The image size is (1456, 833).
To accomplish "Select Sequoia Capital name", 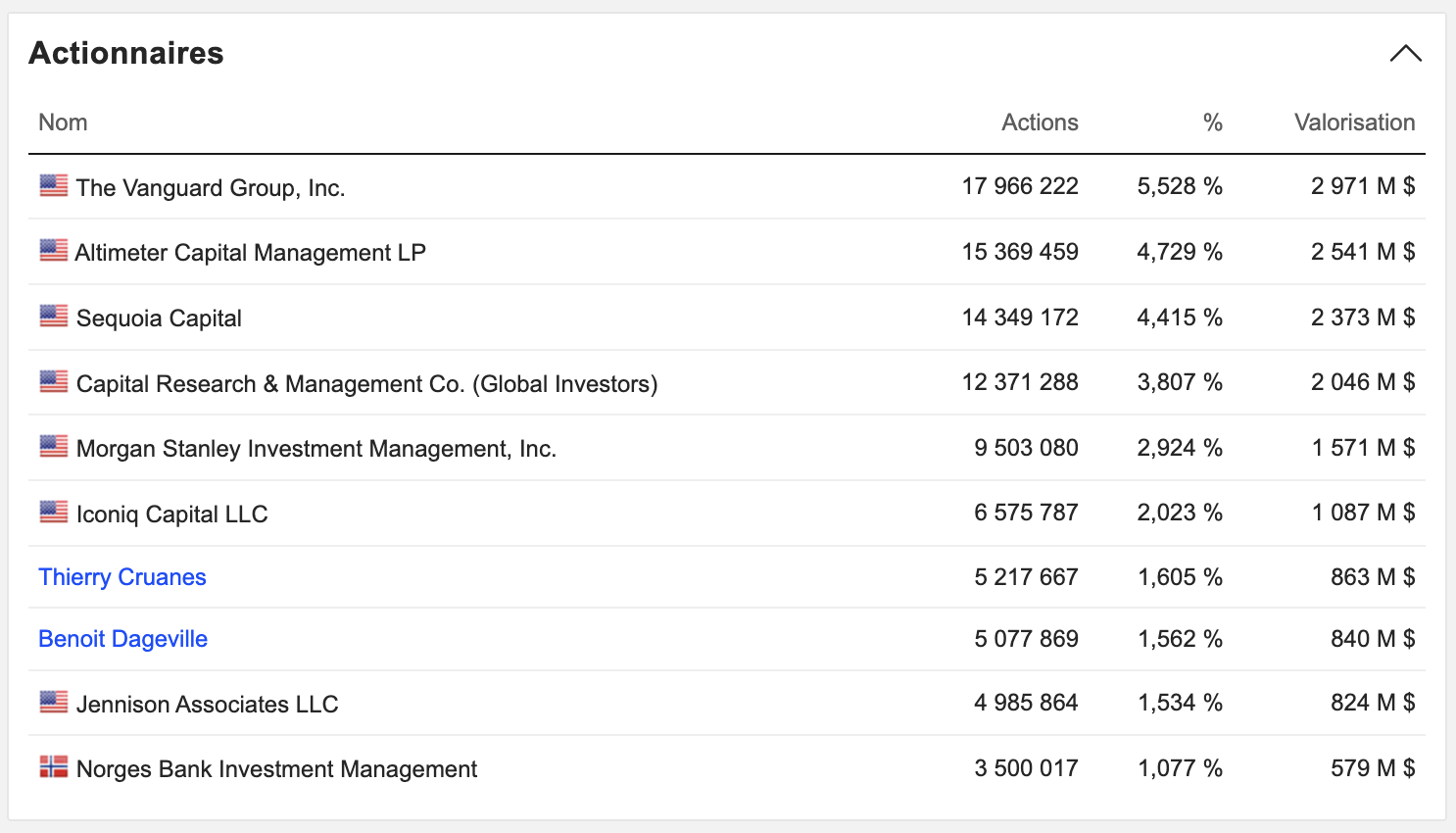I will tap(159, 318).
